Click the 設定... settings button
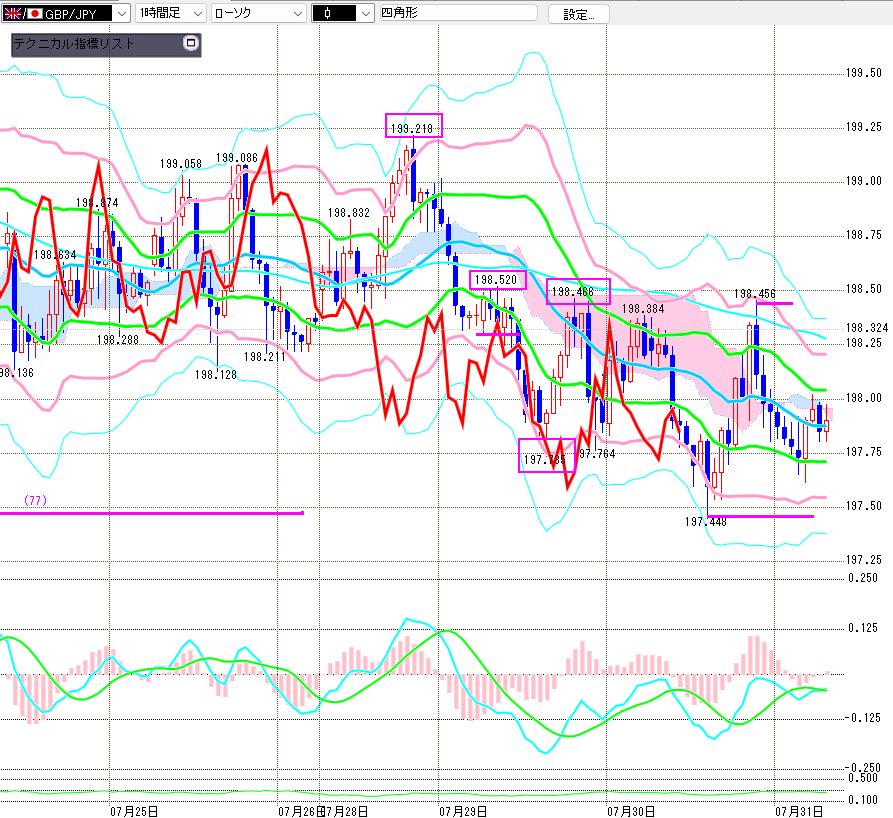 pyautogui.click(x=579, y=15)
